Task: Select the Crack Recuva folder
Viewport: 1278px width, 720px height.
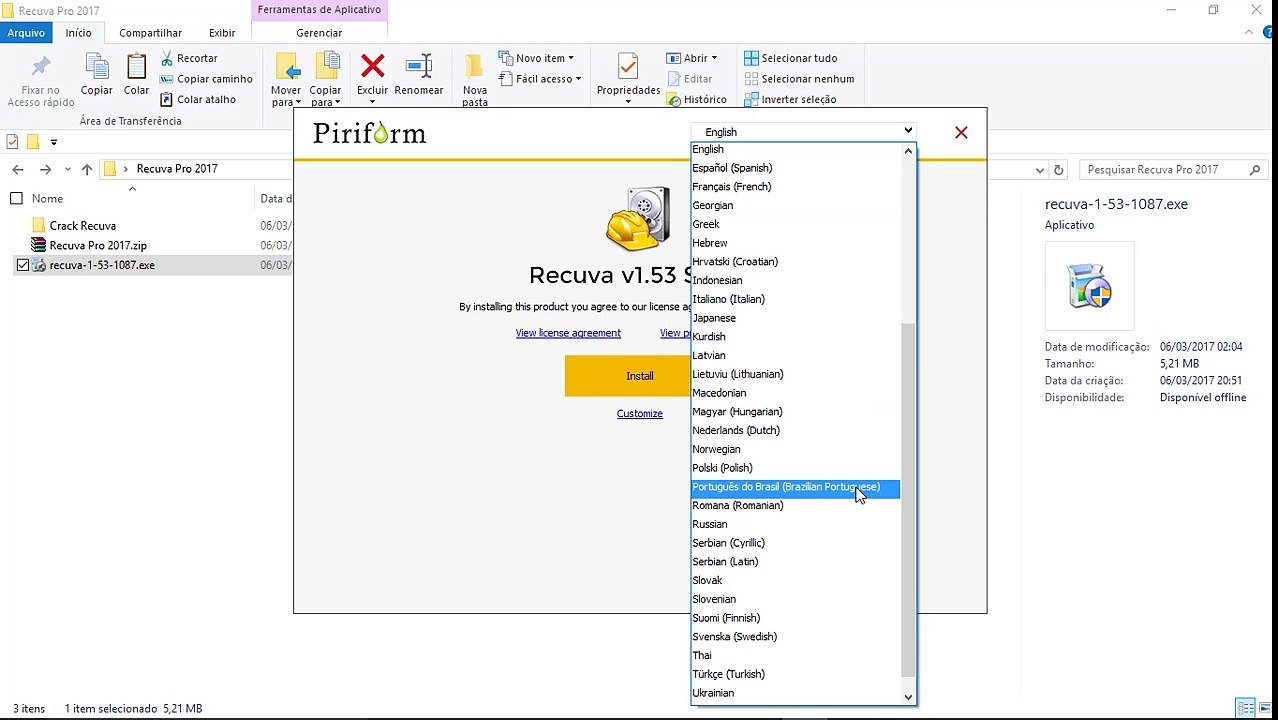Action: 83,226
